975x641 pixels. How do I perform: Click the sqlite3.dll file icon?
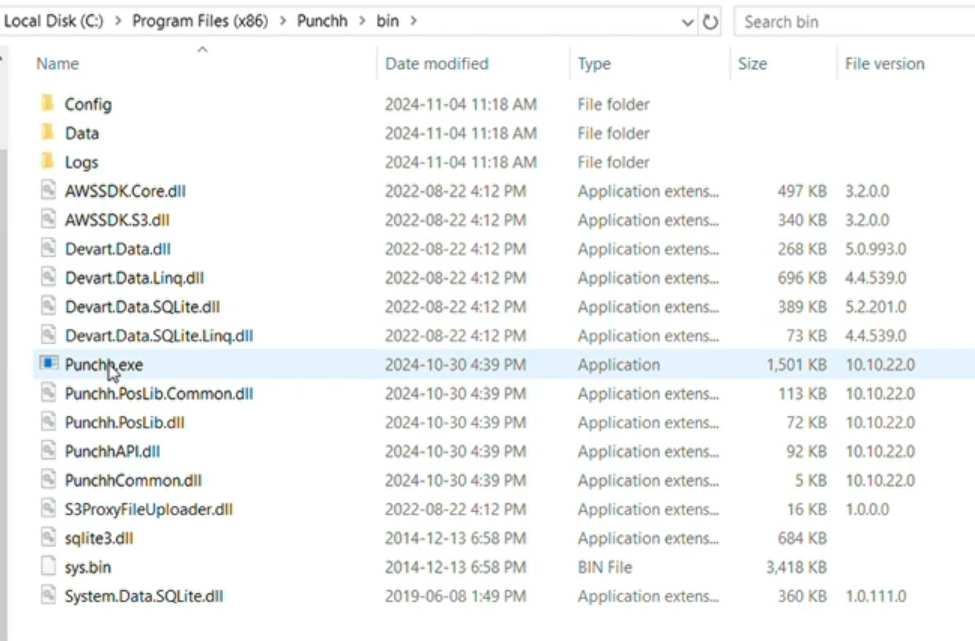tap(49, 537)
